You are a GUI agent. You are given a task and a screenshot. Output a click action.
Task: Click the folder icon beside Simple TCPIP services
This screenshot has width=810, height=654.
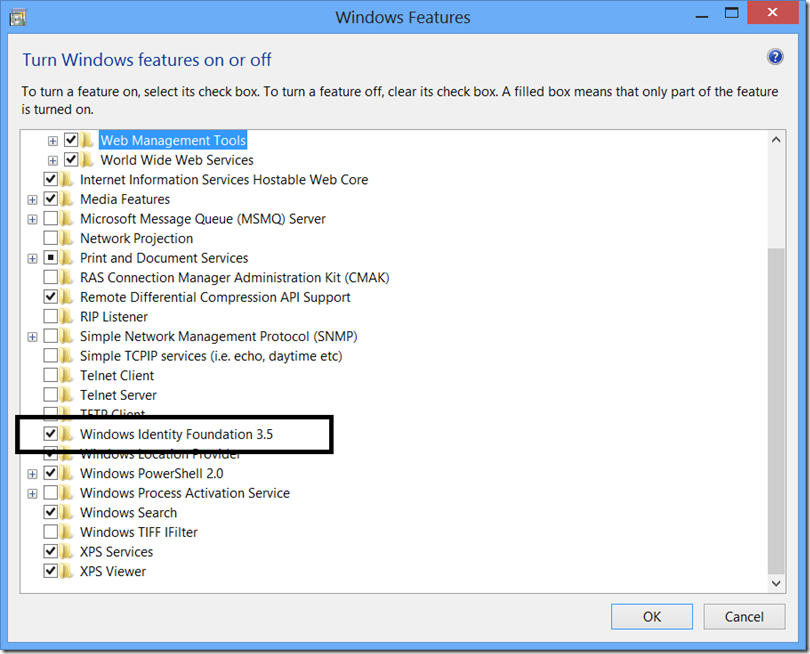[67, 356]
